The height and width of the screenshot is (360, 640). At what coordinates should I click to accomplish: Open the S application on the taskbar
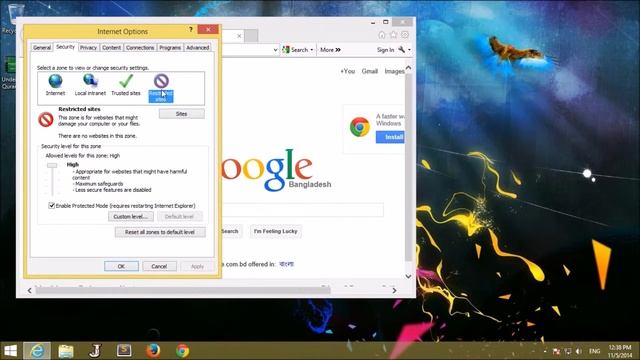[124, 350]
